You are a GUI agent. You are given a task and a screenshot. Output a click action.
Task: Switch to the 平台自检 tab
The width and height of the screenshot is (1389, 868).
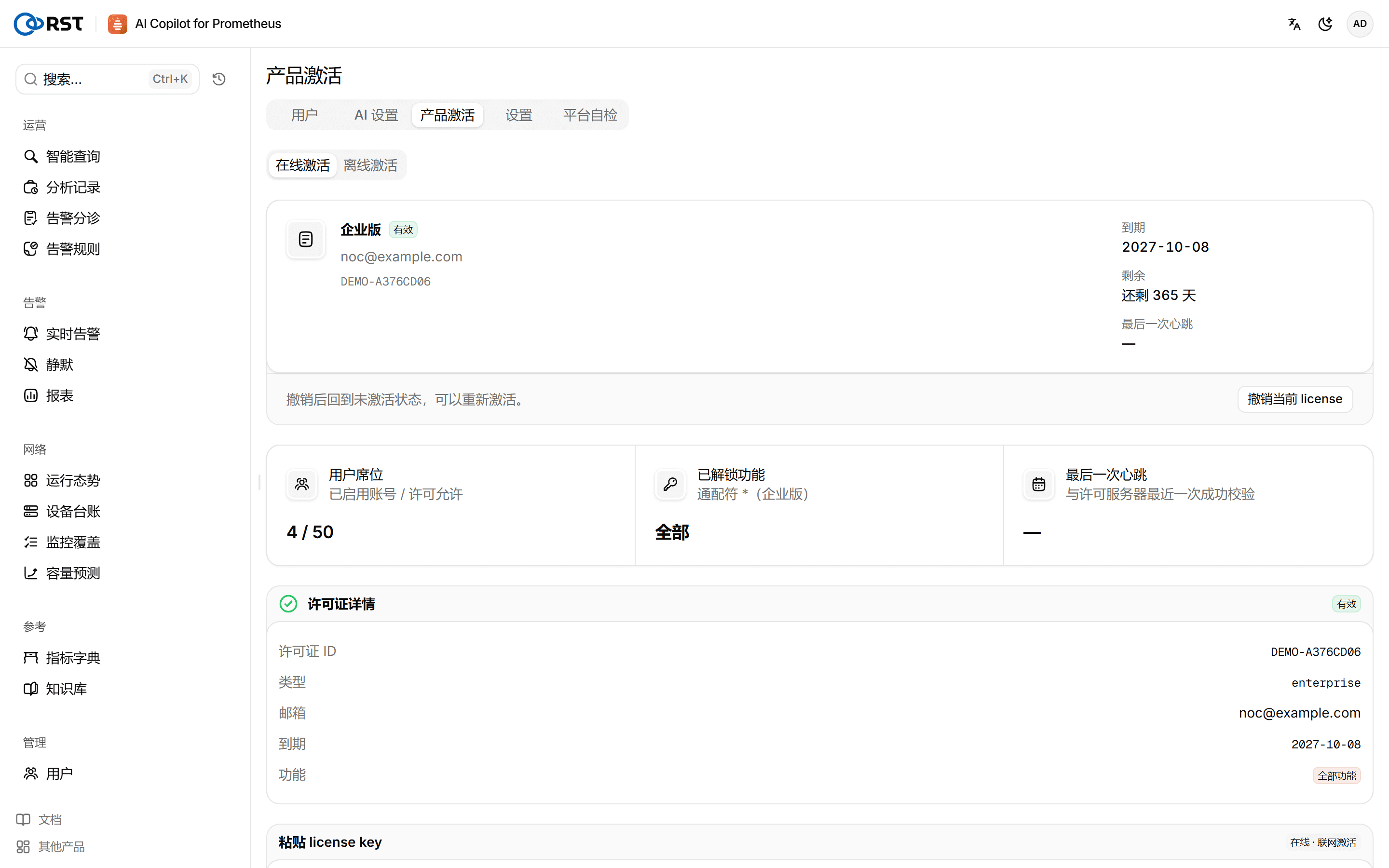click(x=590, y=115)
